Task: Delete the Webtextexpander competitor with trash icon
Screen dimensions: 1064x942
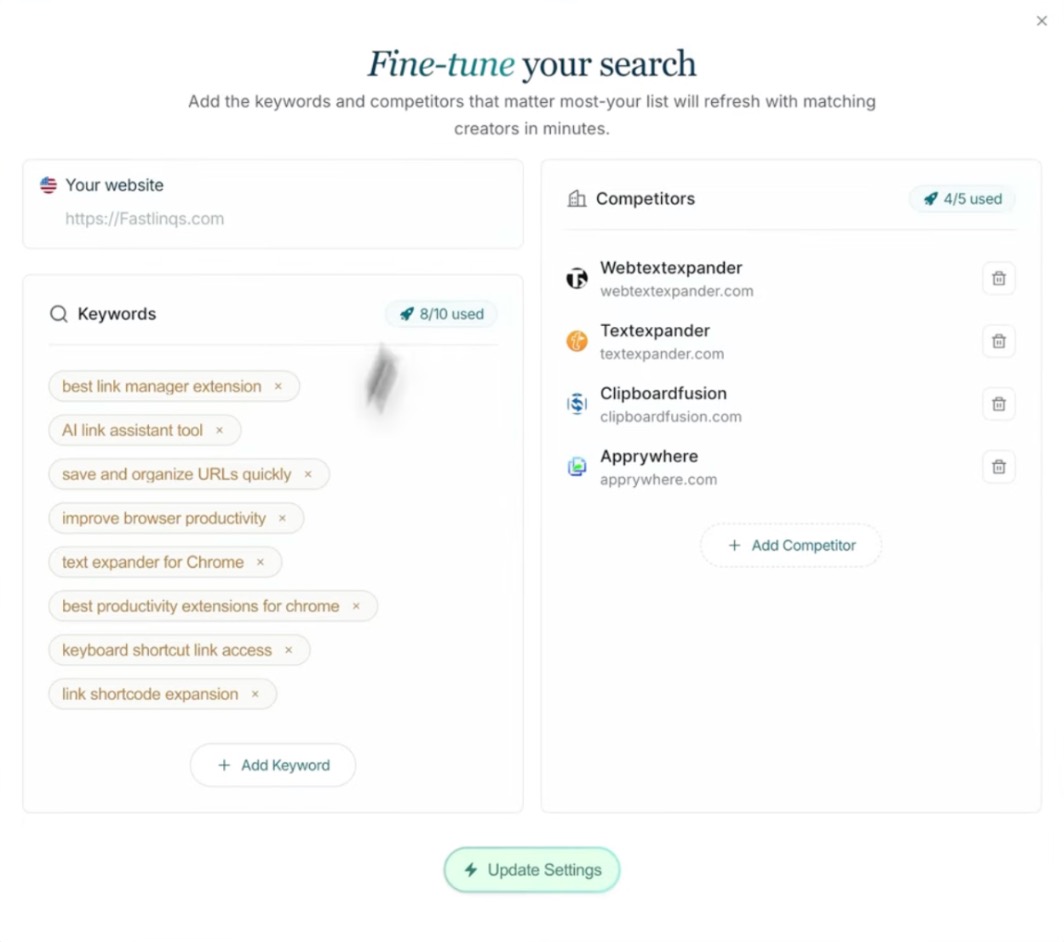Action: (x=998, y=279)
